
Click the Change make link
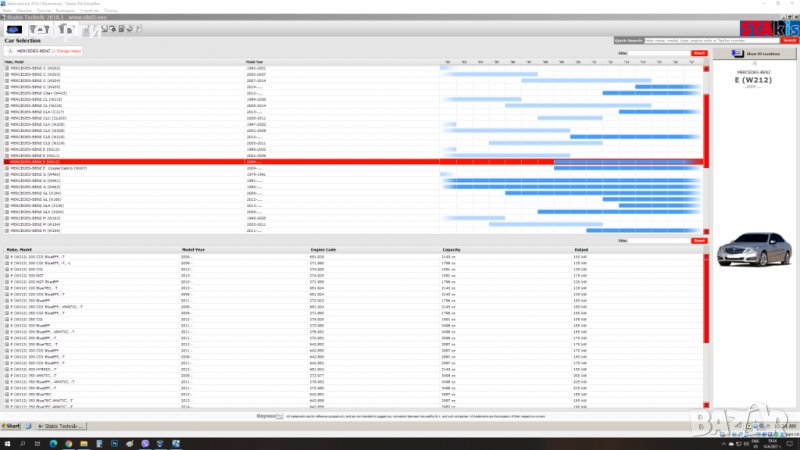(64, 50)
